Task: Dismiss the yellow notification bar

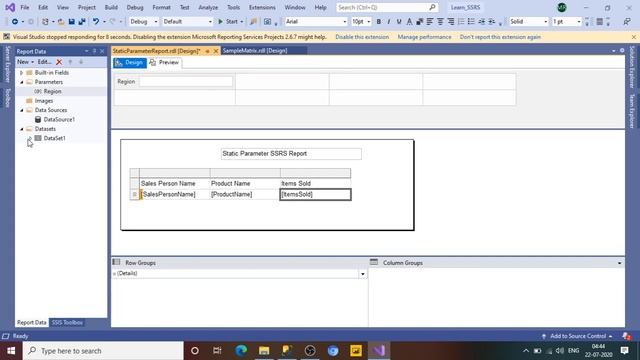Action: (x=633, y=37)
